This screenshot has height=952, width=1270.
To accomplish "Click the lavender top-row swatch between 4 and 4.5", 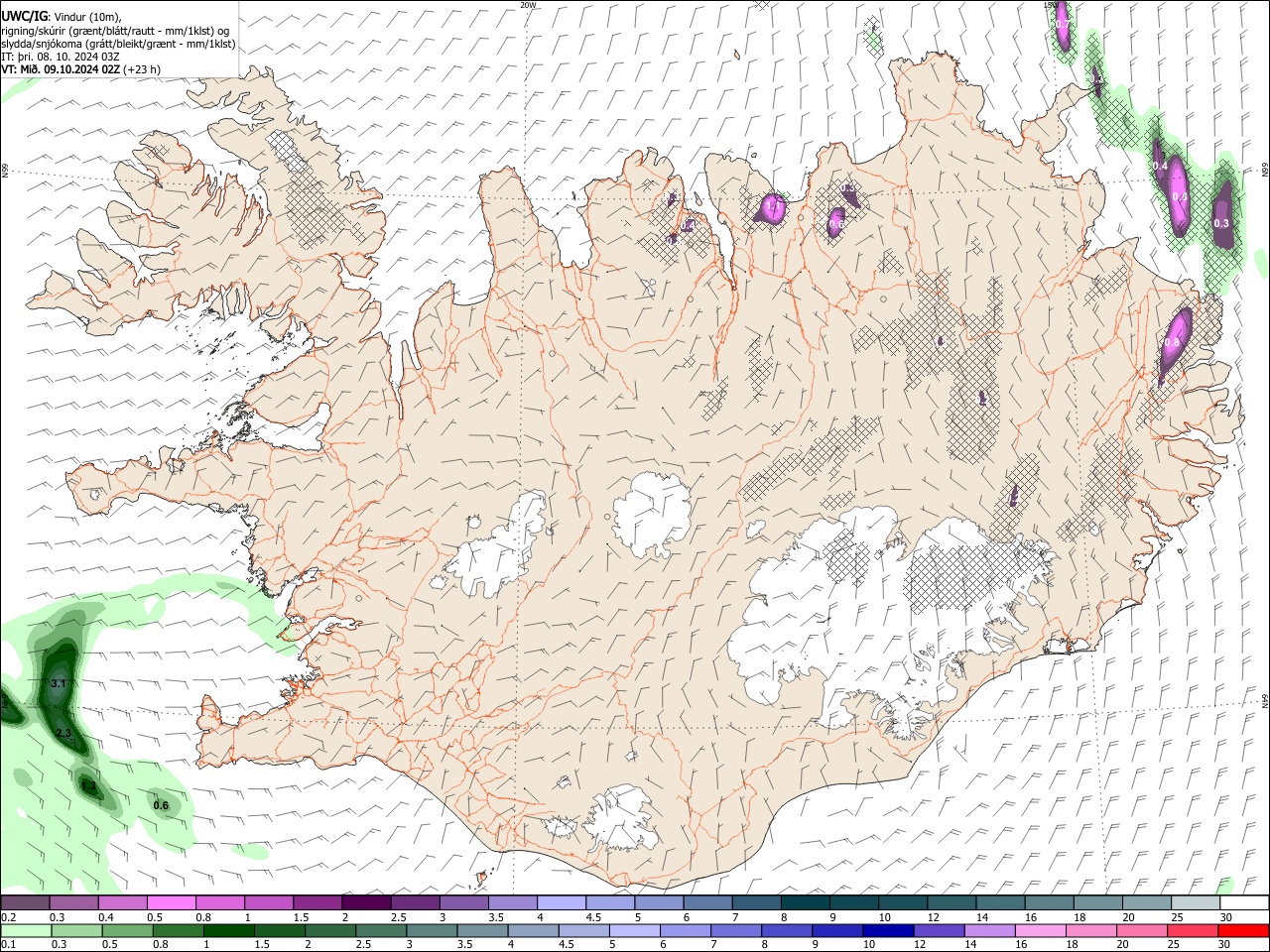I will (x=562, y=903).
